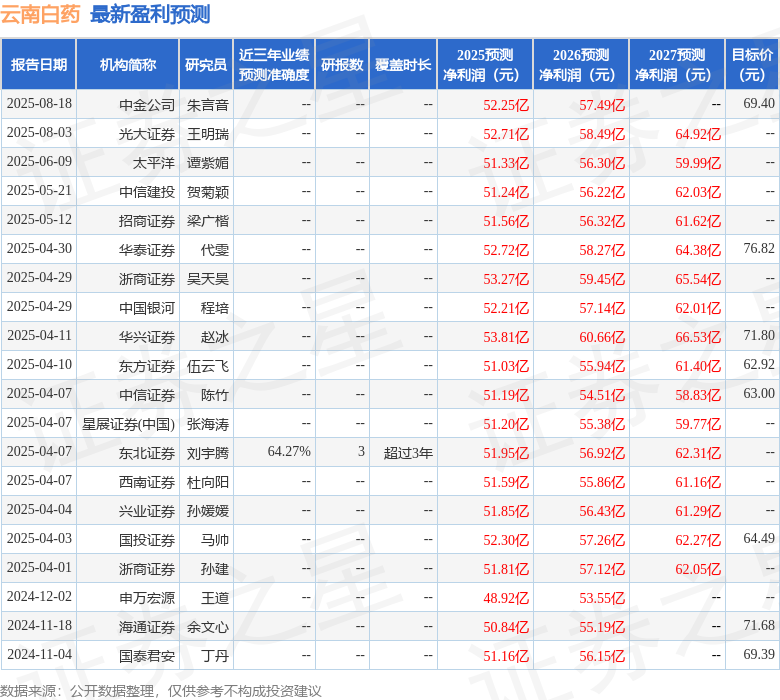Screen dimensions: 780x700
Task: Click the target price 76.82
Action: (x=759, y=248)
